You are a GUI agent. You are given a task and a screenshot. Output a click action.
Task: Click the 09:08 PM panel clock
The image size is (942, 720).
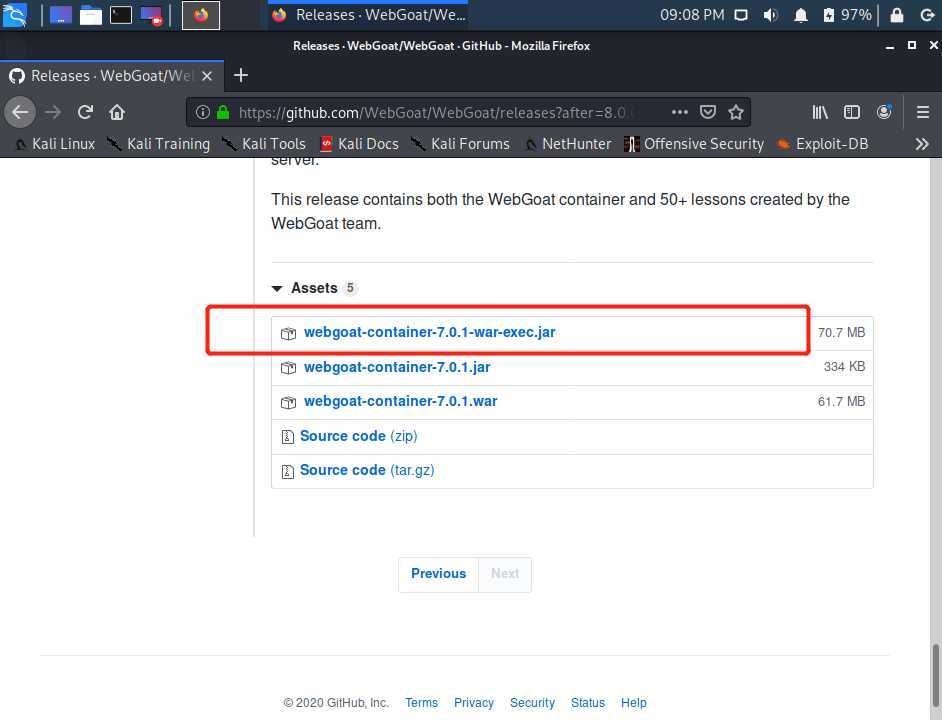tap(692, 15)
